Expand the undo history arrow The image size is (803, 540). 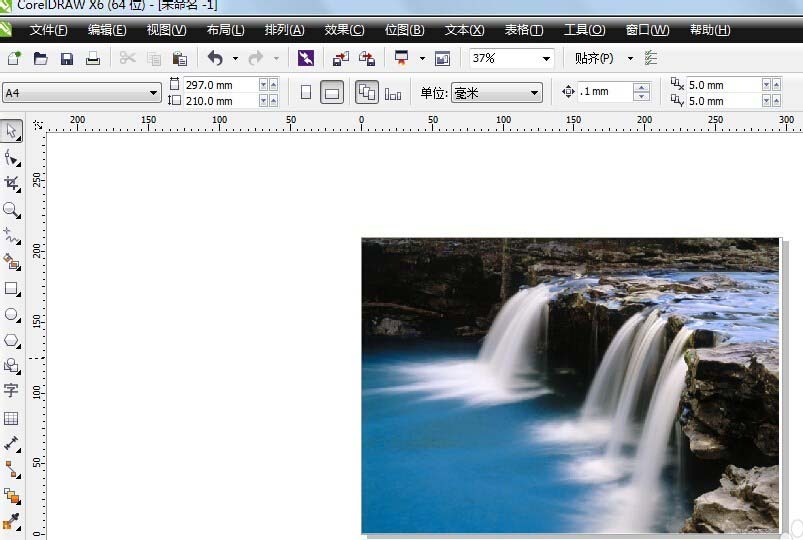(235, 58)
